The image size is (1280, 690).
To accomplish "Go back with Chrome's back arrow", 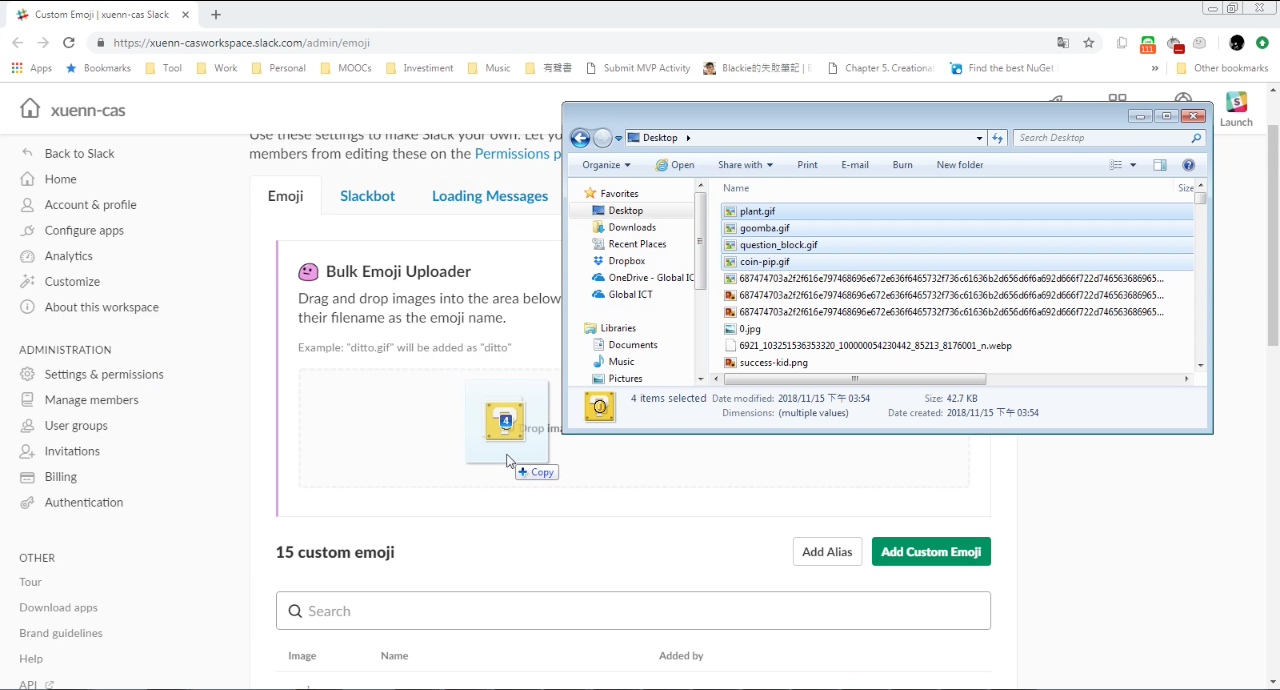I will coord(18,43).
